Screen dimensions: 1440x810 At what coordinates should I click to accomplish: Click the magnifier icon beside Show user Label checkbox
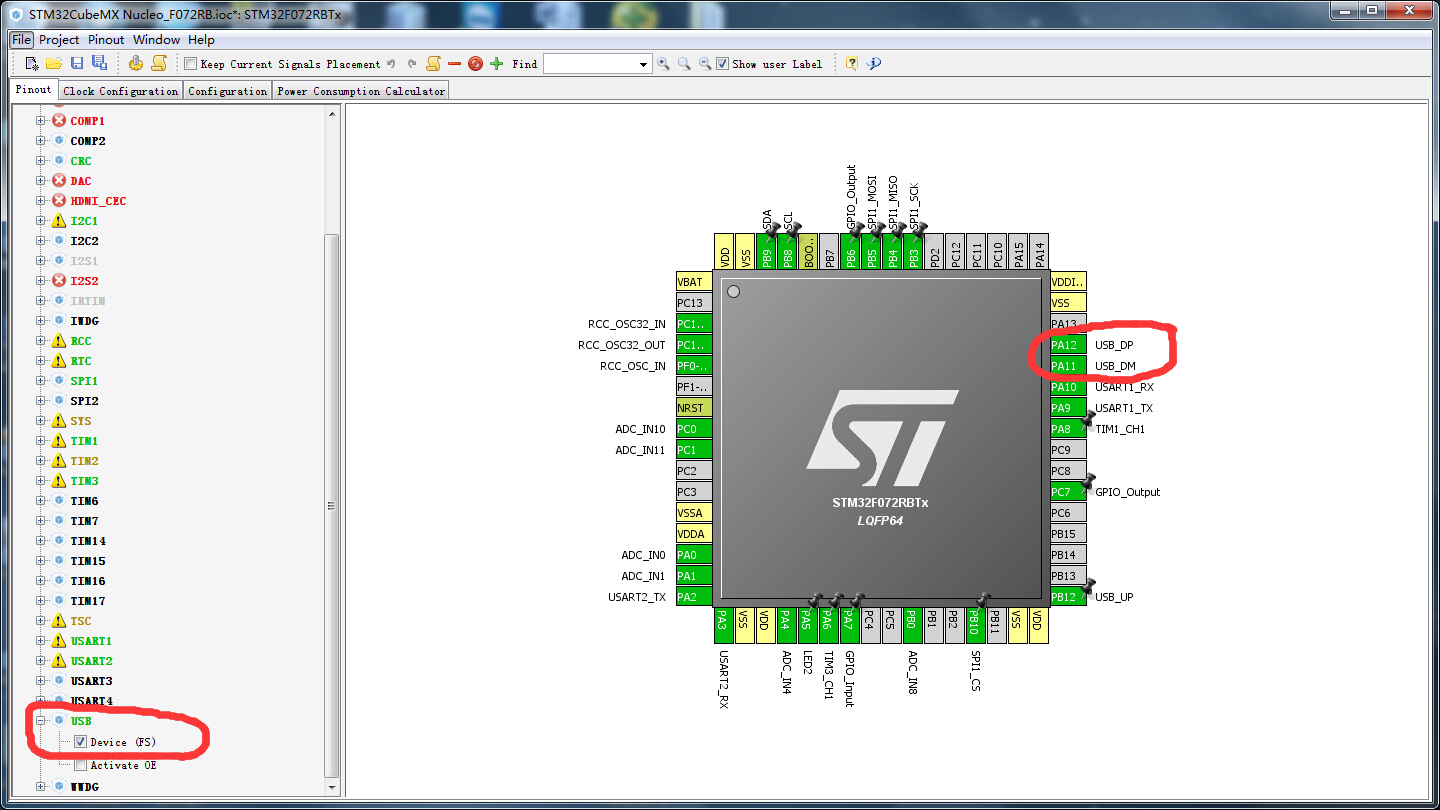point(705,64)
